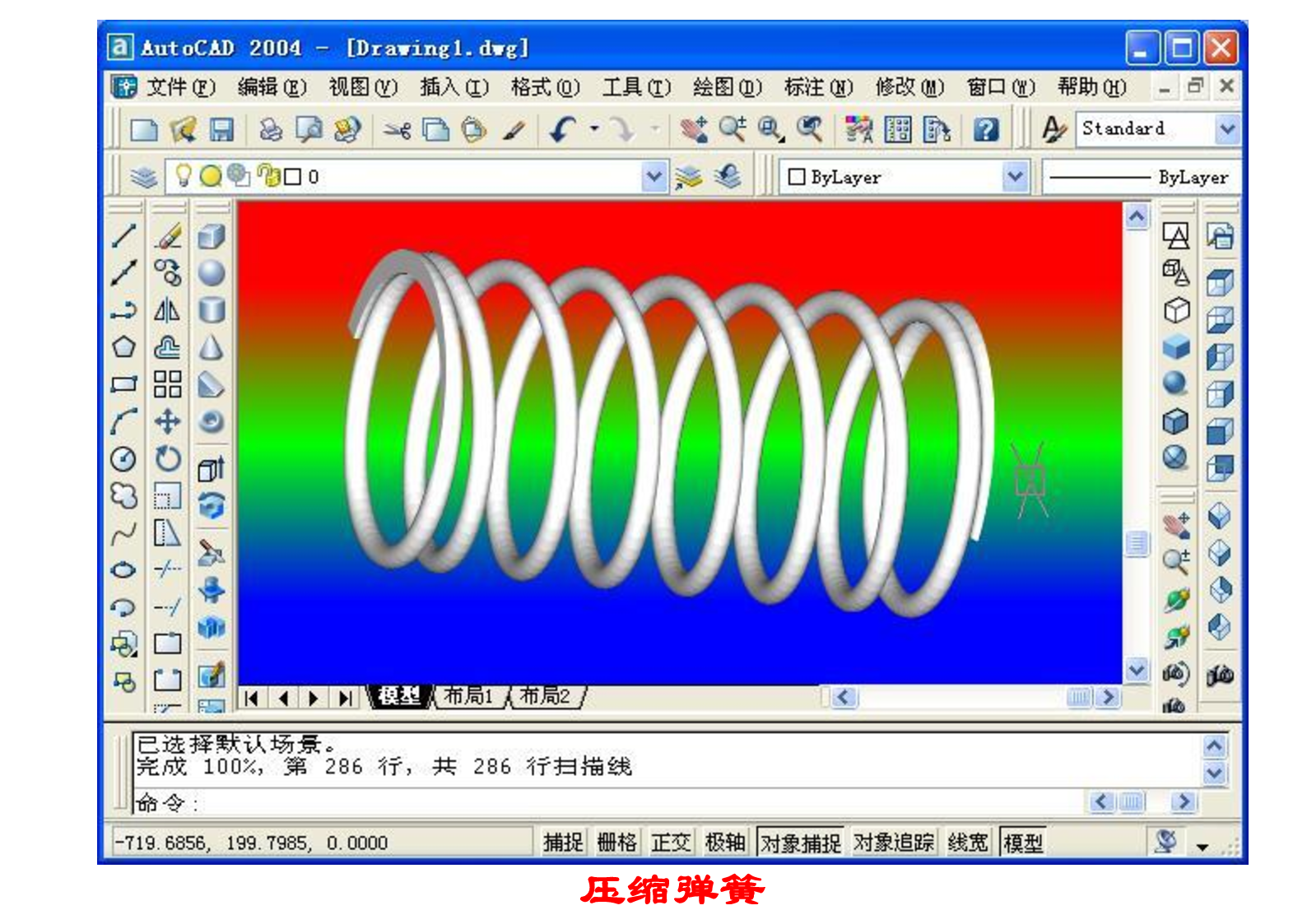The image size is (1307, 924).
Task: Open the 修改(M) menu
Action: coord(909,86)
